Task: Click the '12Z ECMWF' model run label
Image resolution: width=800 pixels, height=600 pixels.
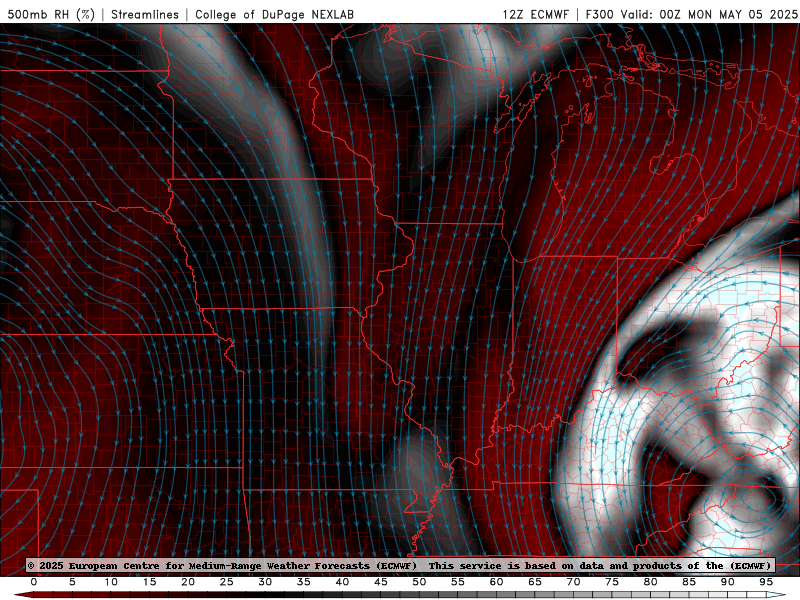Action: tap(535, 14)
